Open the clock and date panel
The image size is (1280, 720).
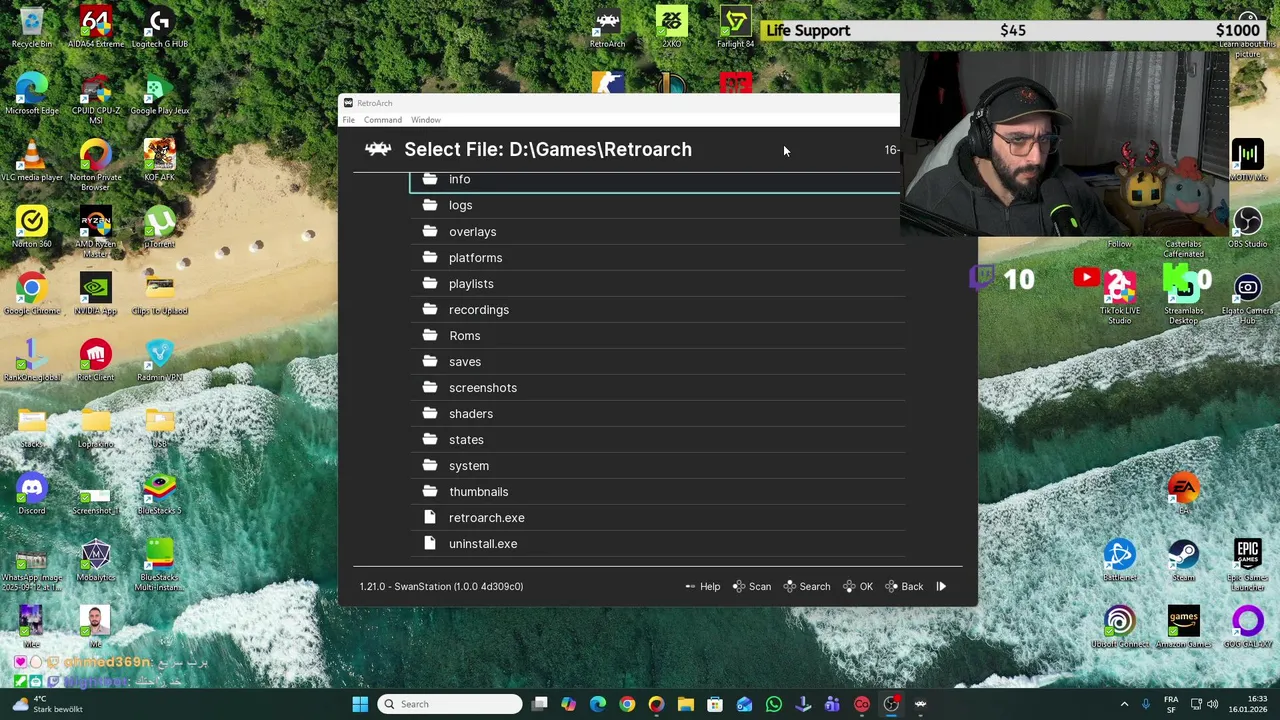pos(1249,704)
